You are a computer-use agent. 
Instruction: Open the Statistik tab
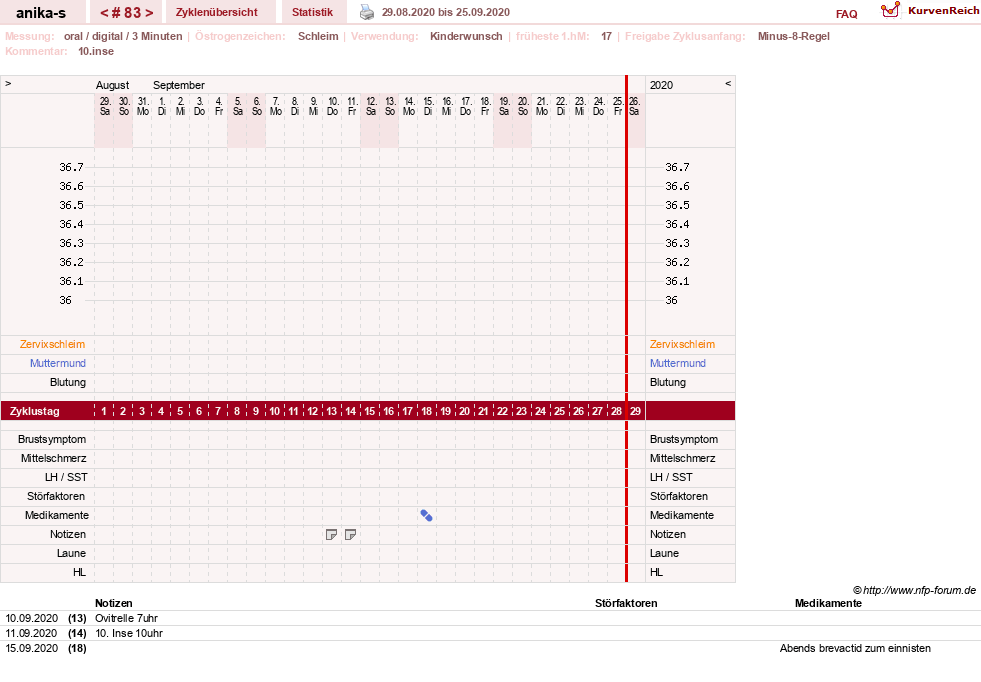(x=312, y=13)
